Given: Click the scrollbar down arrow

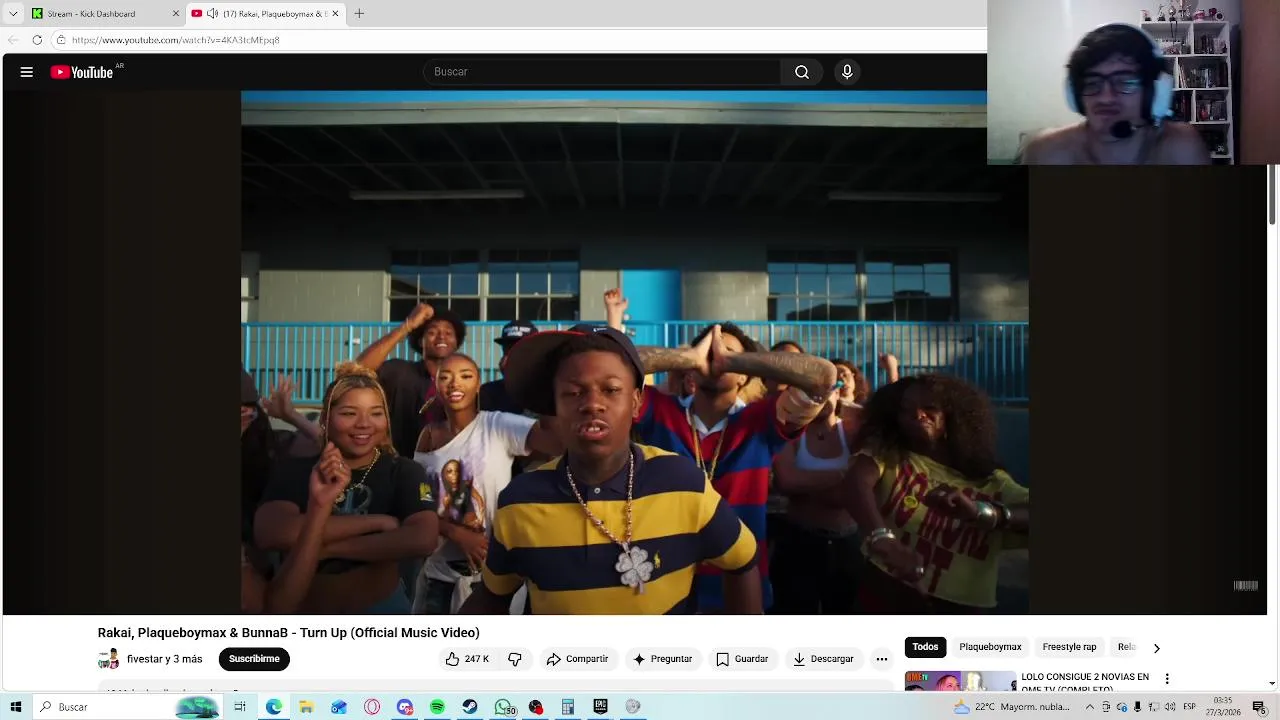Looking at the screenshot, I should point(1272,684).
